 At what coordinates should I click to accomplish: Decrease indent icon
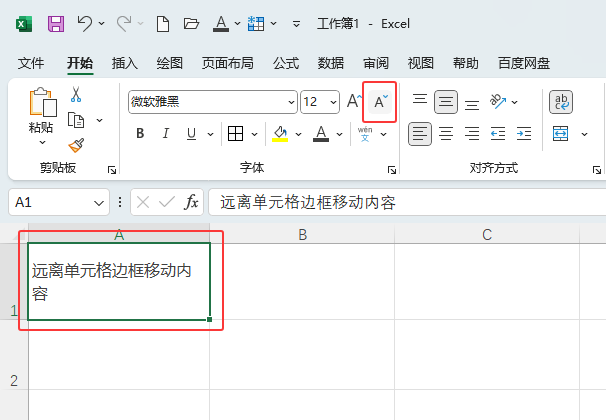pos(498,134)
